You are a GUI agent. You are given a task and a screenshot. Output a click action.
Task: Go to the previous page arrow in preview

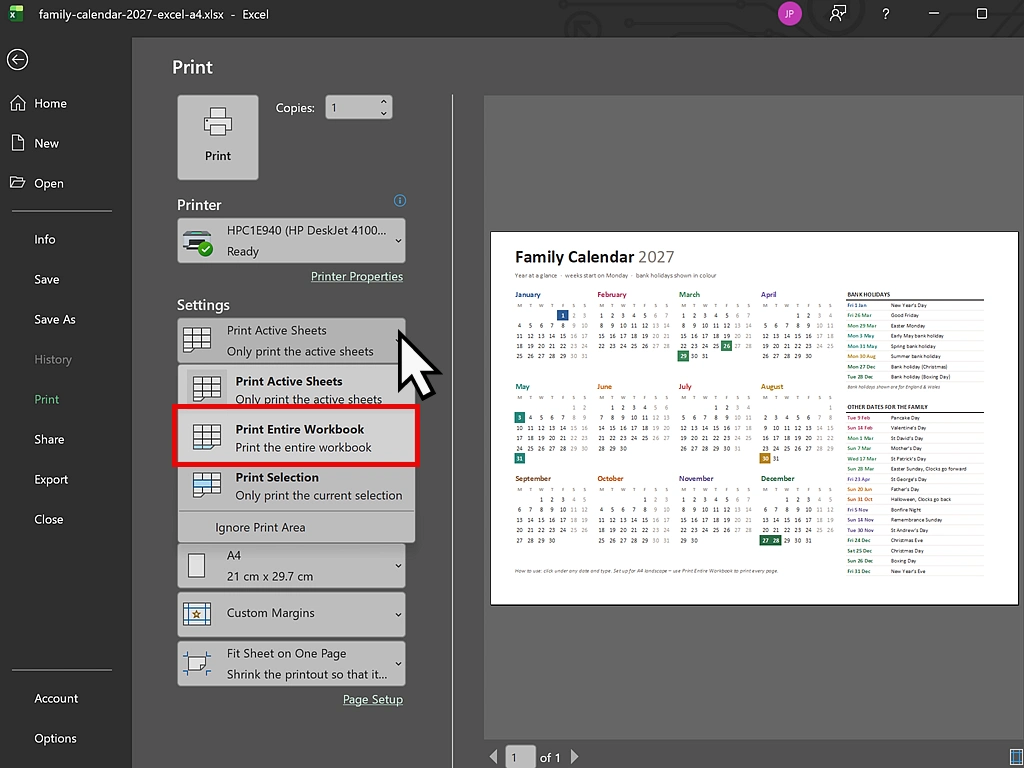tap(494, 757)
